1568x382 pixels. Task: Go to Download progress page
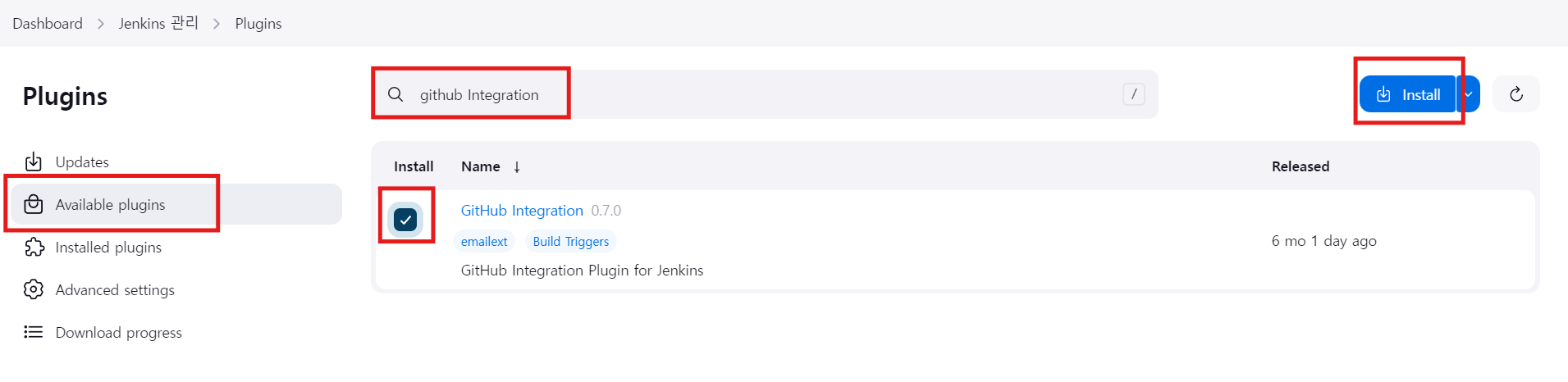click(x=119, y=333)
